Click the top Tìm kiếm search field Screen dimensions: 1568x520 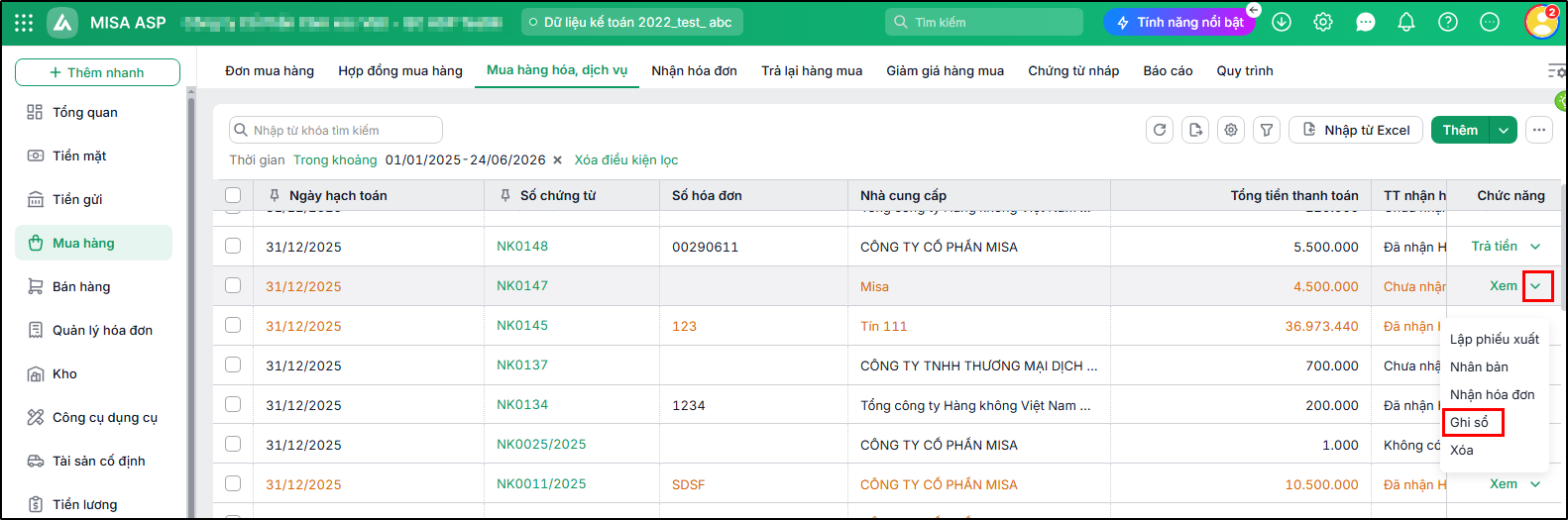pos(984,22)
